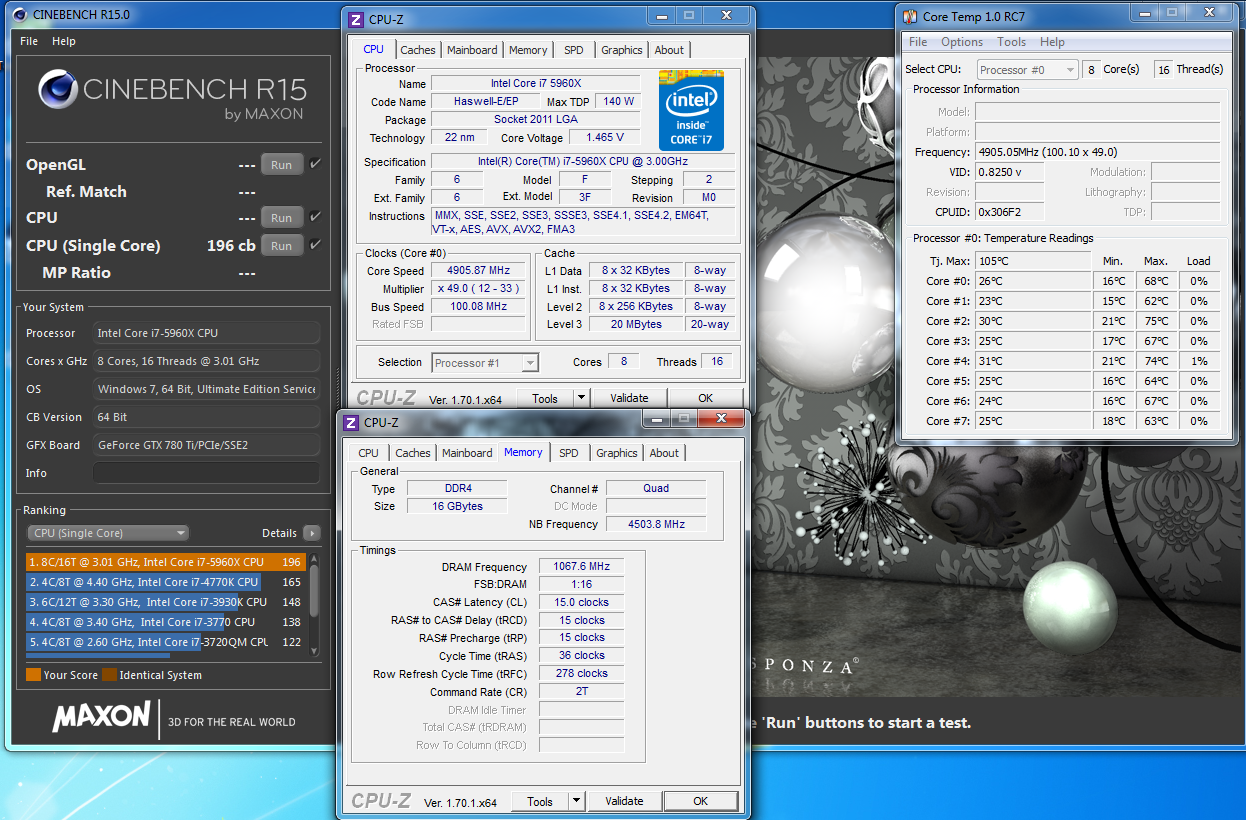
Task: Switch to Mainboard tab in upper CPU-Z window
Action: 472,50
